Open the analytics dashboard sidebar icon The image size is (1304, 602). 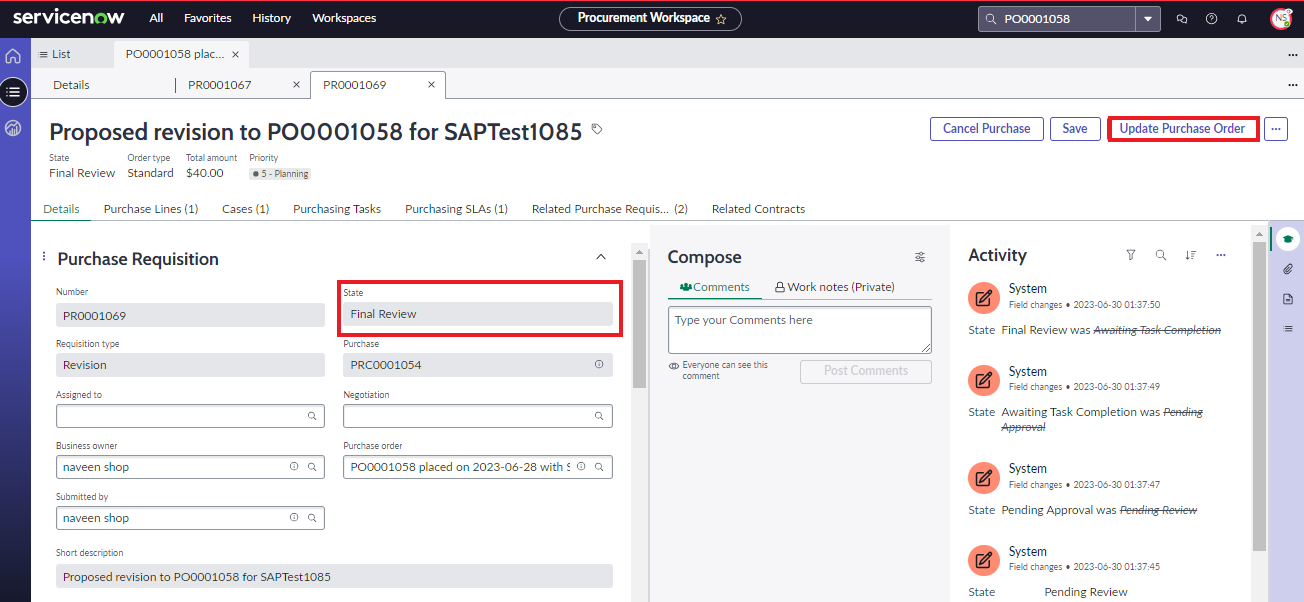[13, 128]
